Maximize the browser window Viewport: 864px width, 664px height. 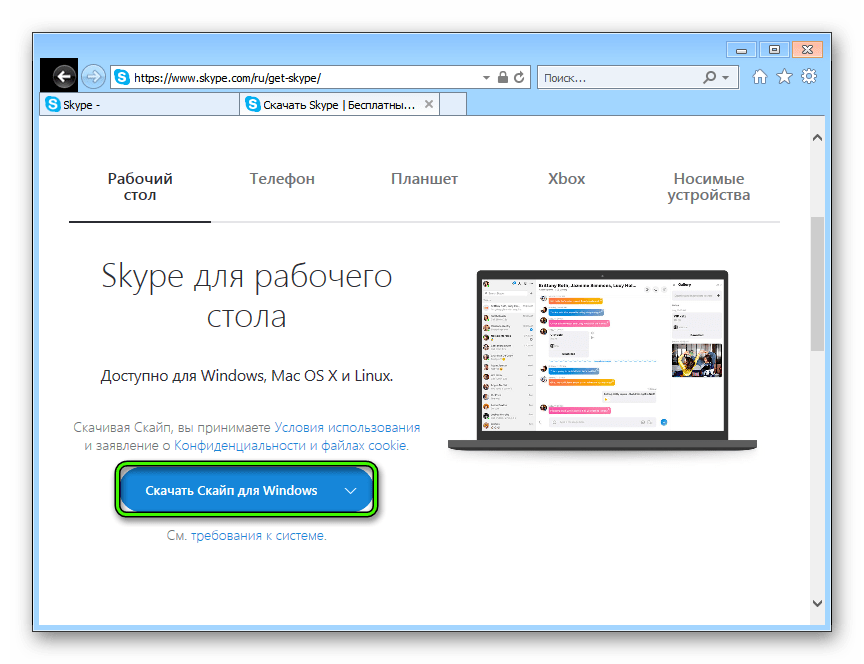774,50
